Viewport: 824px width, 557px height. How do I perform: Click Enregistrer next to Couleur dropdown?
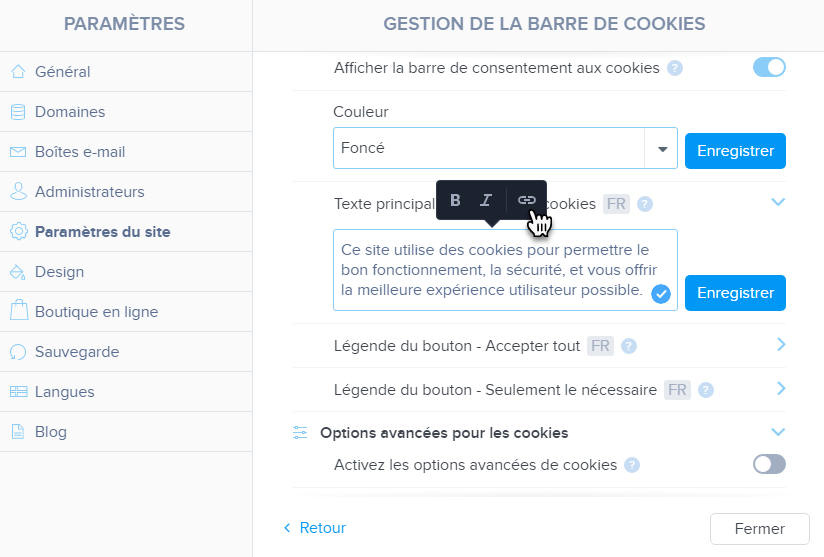coord(735,151)
